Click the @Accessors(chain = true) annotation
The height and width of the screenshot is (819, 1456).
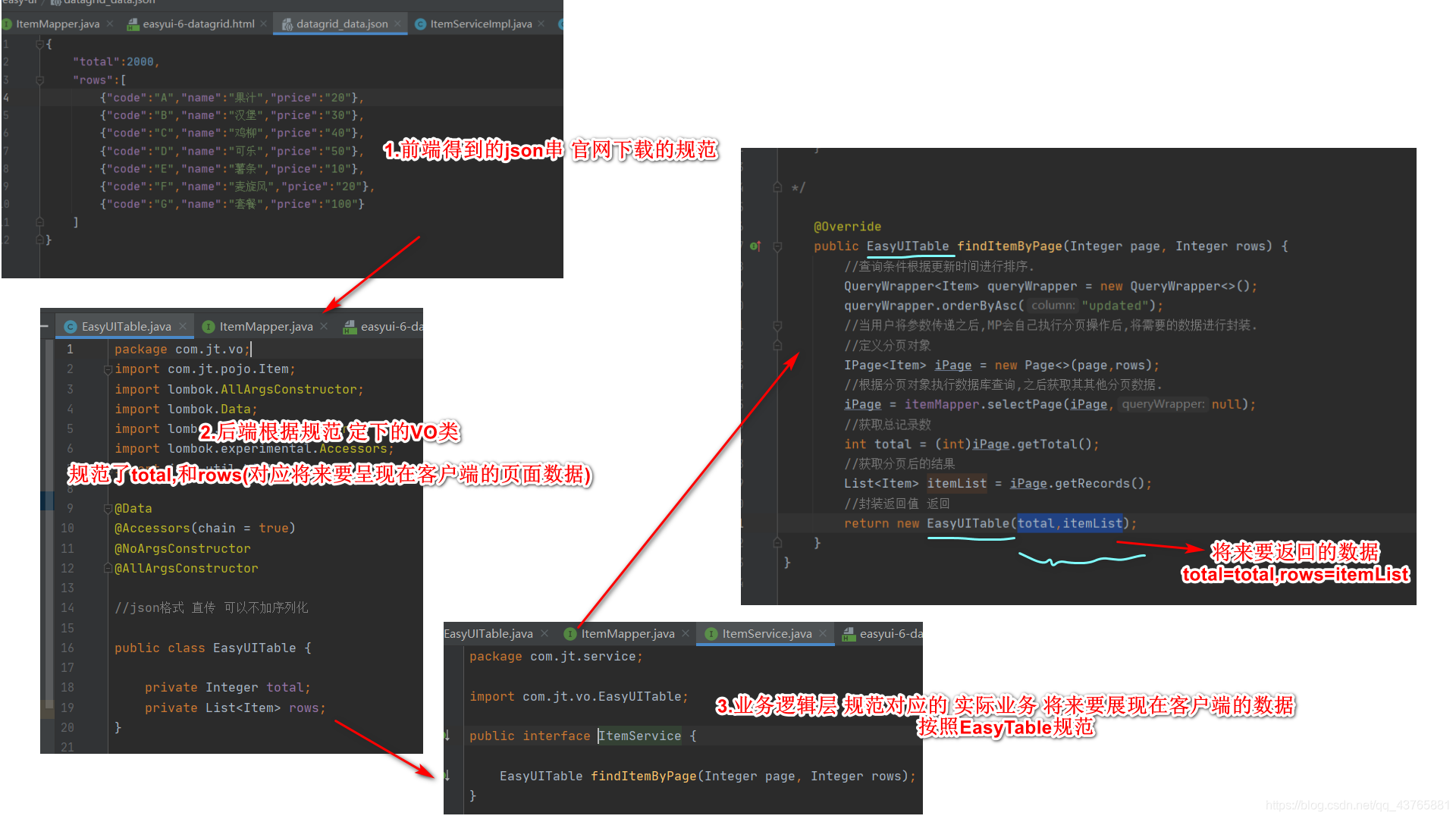tap(205, 528)
